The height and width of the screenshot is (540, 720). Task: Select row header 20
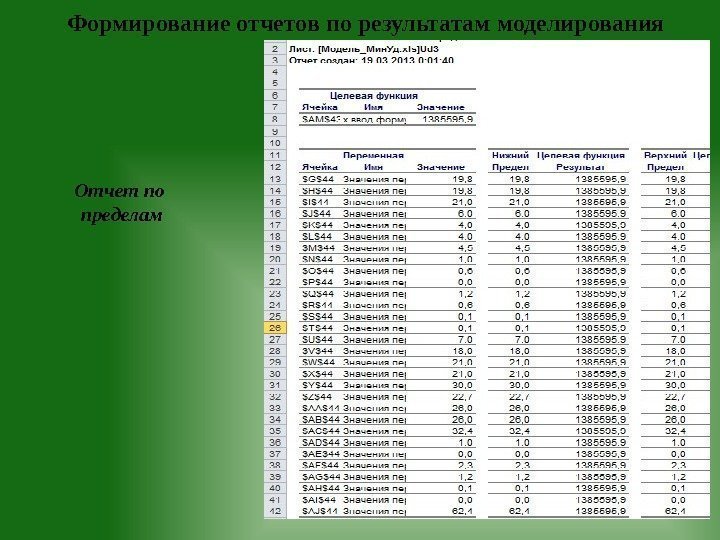pyautogui.click(x=275, y=259)
